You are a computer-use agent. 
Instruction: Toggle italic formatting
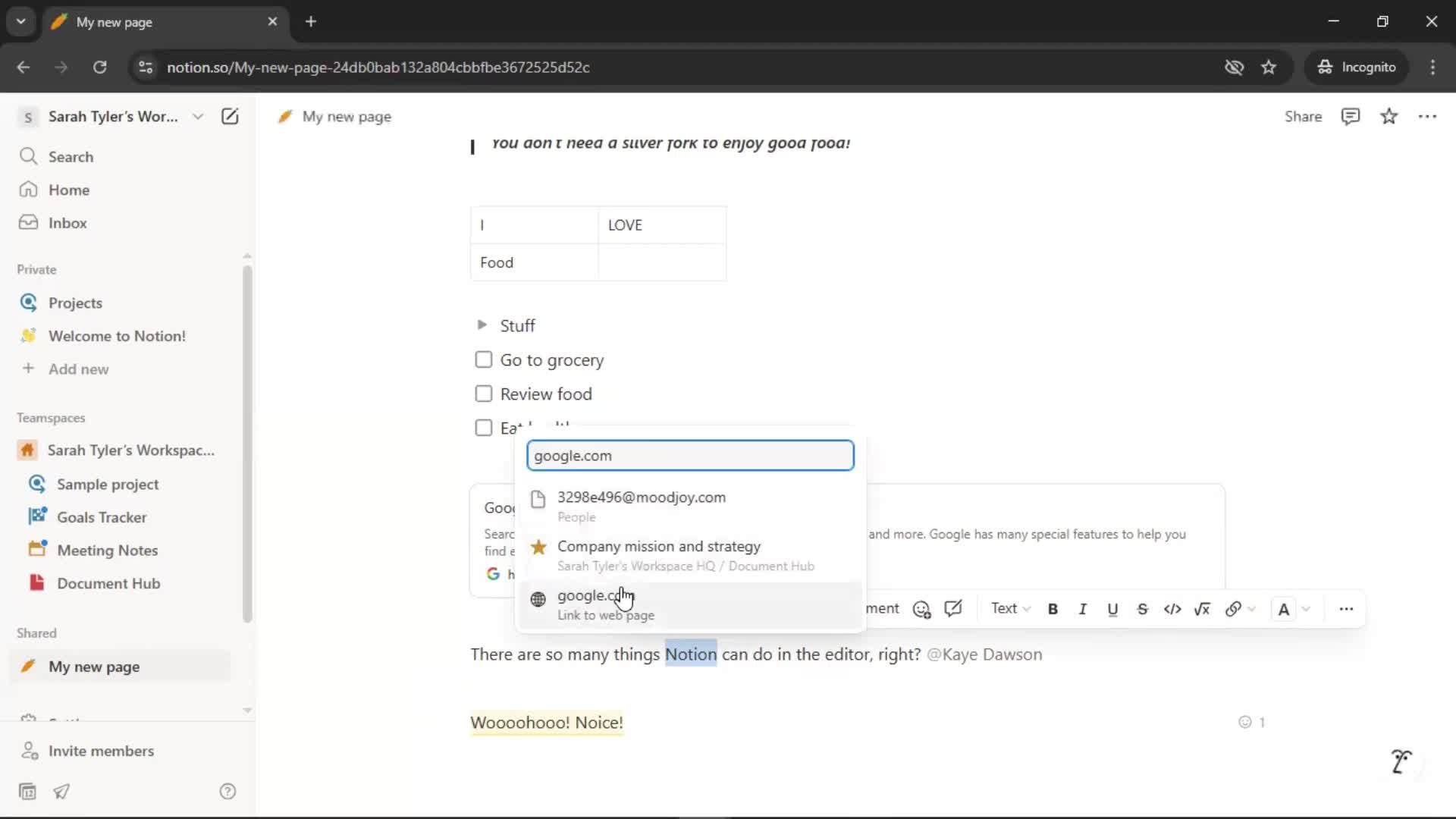point(1083,609)
